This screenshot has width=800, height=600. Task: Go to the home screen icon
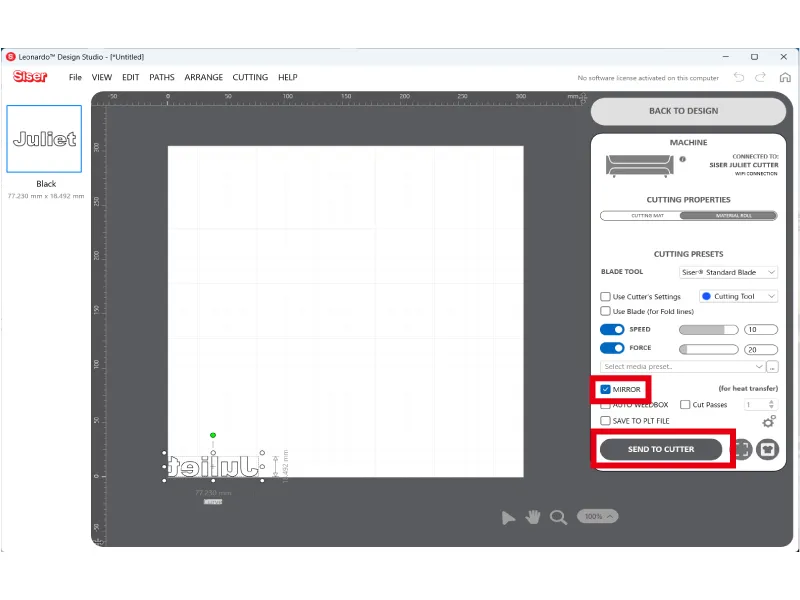(x=784, y=77)
